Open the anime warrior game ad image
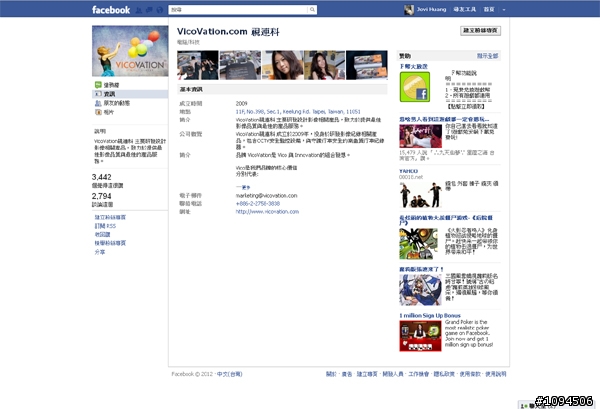Viewport: 600px width, 409px height. click(421, 290)
